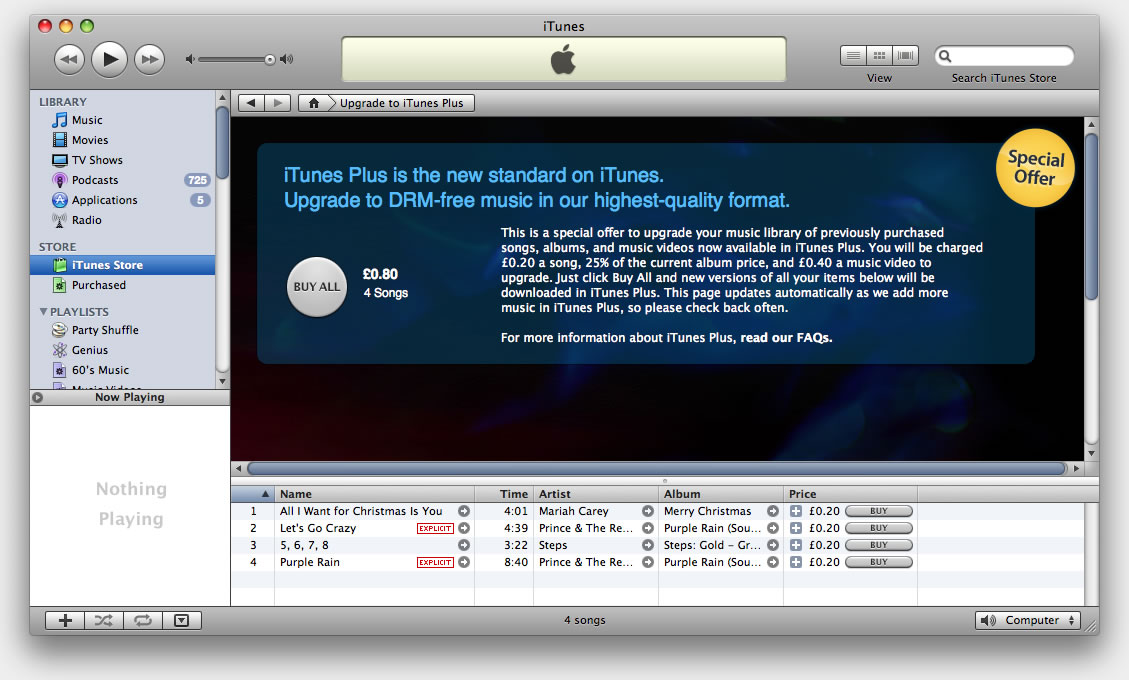
Task: Open the read our FAQs link
Action: point(786,338)
